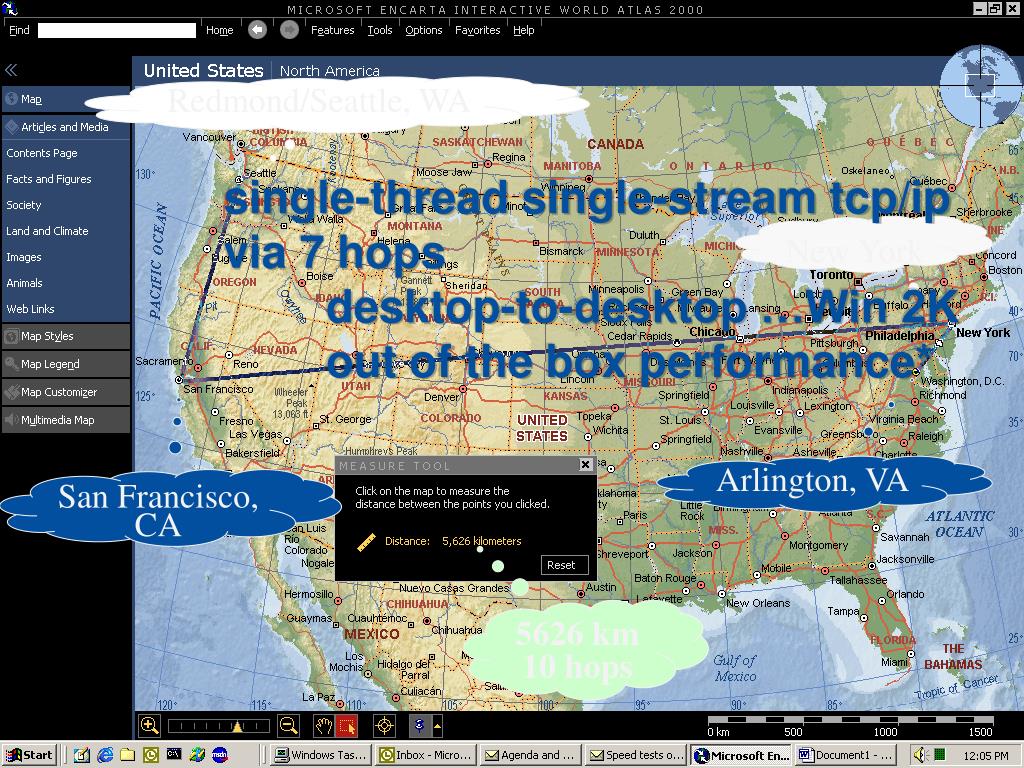Click the blue pushpin tool icon
1024x768 pixels.
pyautogui.click(x=419, y=726)
